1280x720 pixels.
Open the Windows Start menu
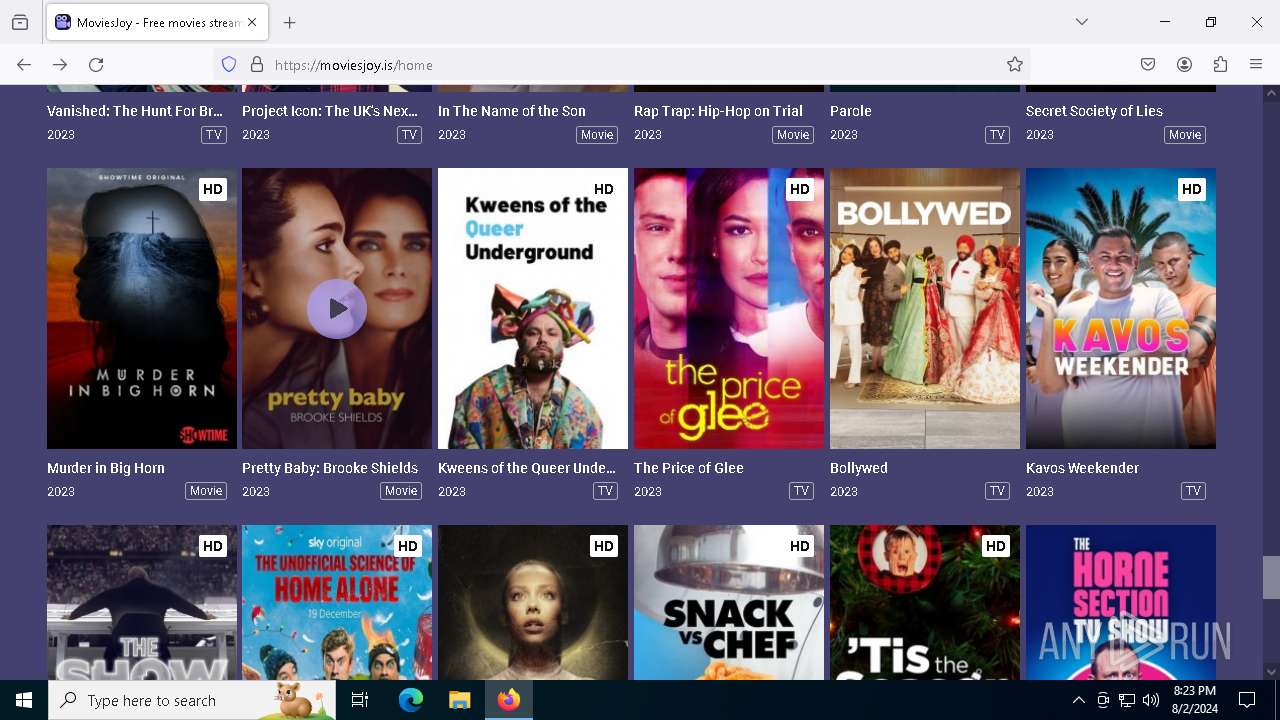click(x=24, y=700)
